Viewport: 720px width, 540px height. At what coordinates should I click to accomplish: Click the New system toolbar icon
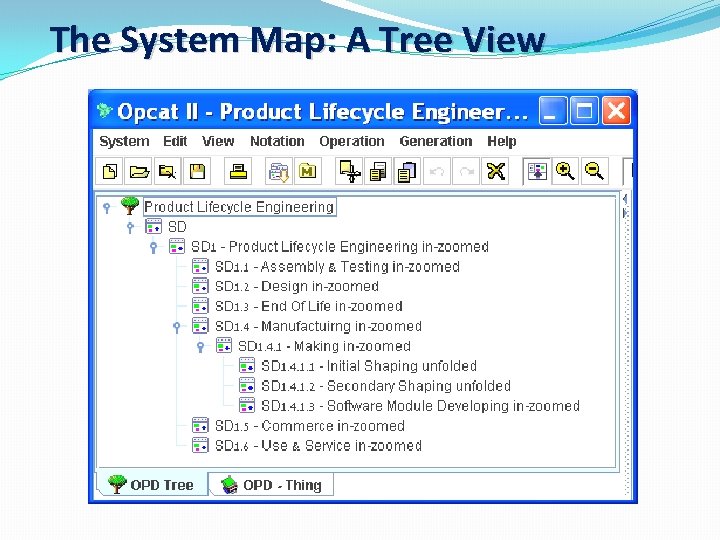[110, 171]
